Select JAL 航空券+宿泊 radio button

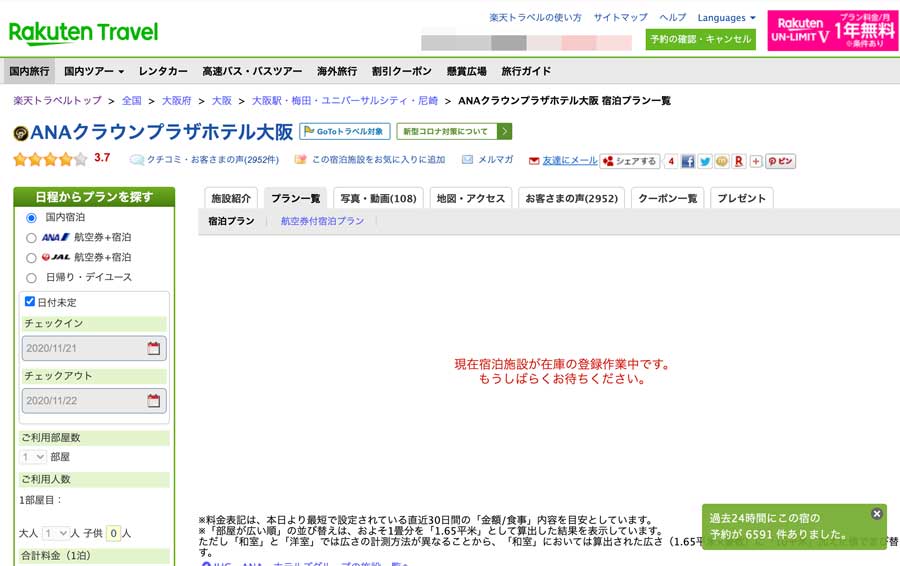32,258
